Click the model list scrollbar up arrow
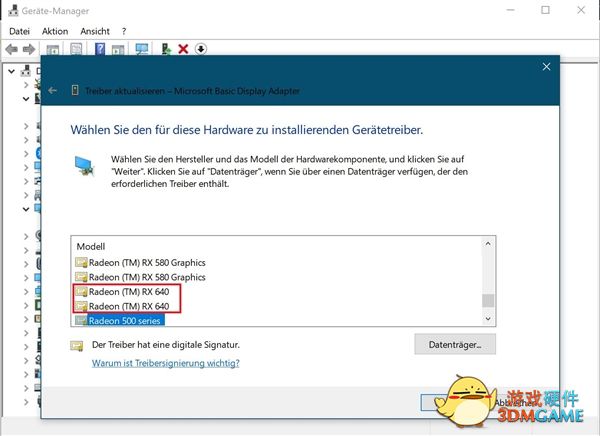 488,244
